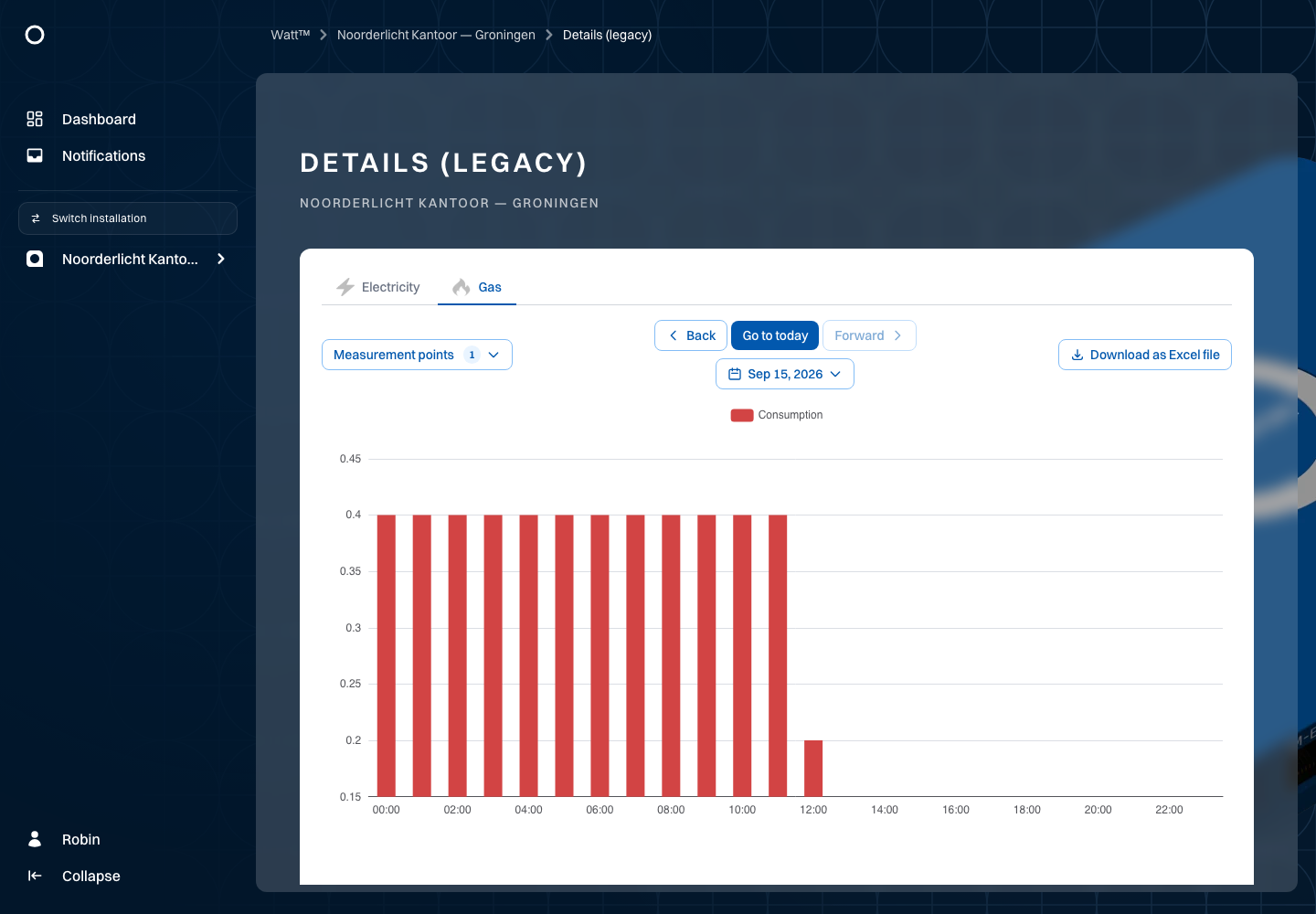1316x914 pixels.
Task: Click the switch arrows icon in Switch installation
Action: coord(36,218)
